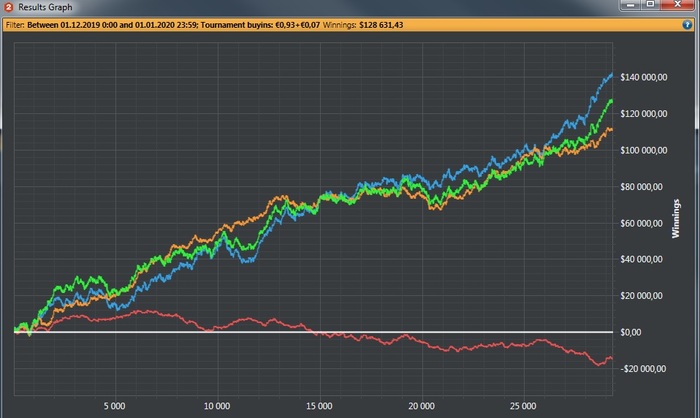Click the vertical Winnings axis title

(x=676, y=218)
